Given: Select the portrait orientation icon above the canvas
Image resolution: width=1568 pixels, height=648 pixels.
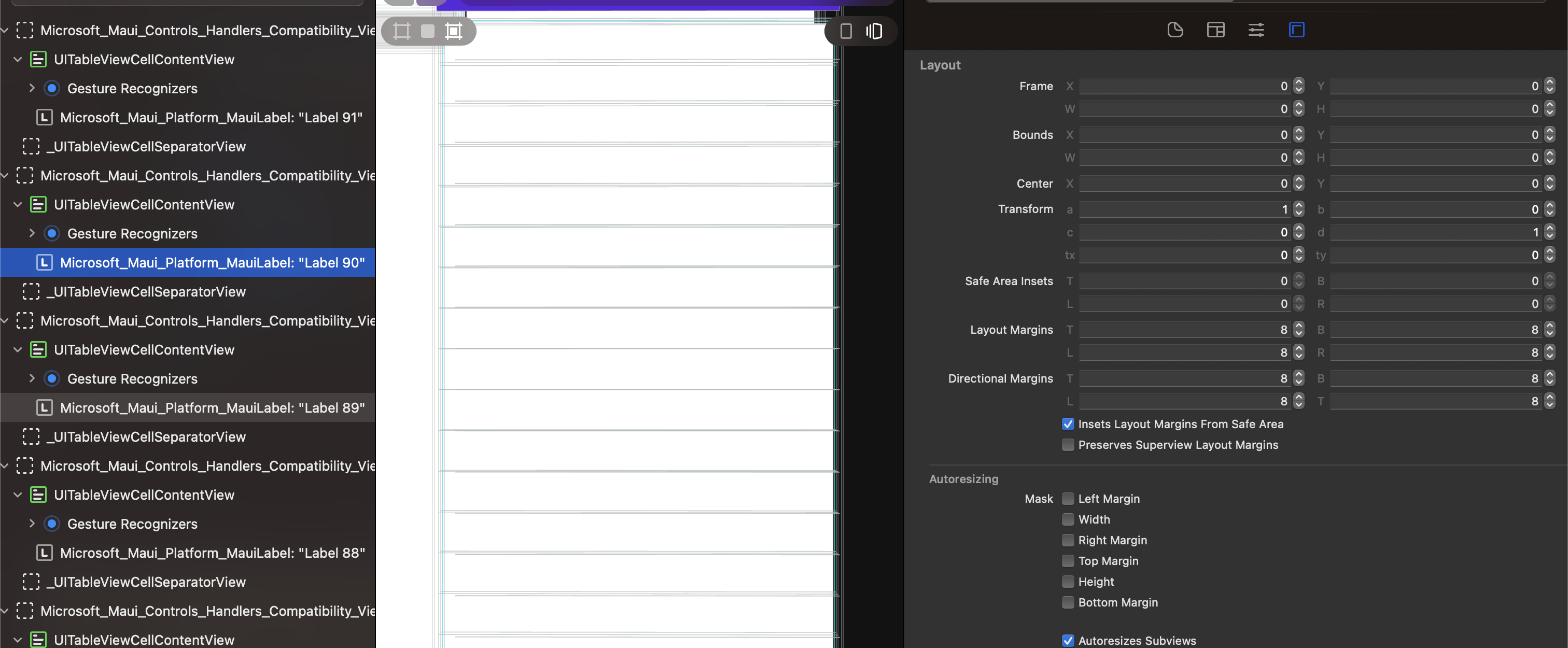Looking at the screenshot, I should 846,31.
